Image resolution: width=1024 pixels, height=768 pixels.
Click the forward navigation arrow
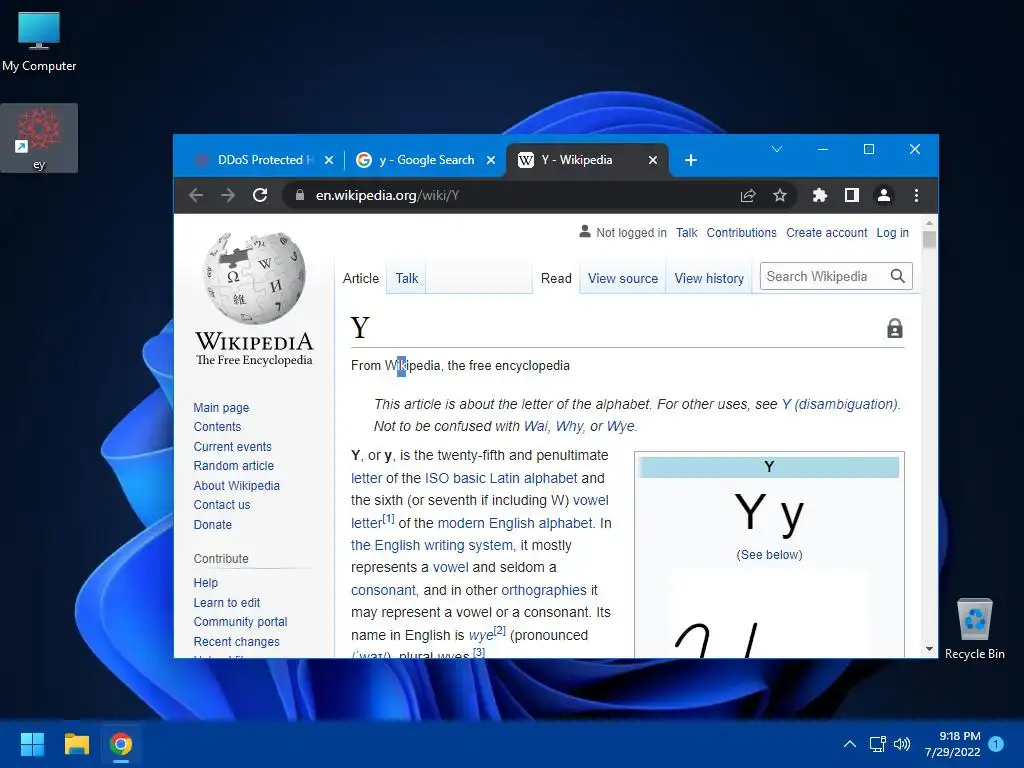[227, 195]
